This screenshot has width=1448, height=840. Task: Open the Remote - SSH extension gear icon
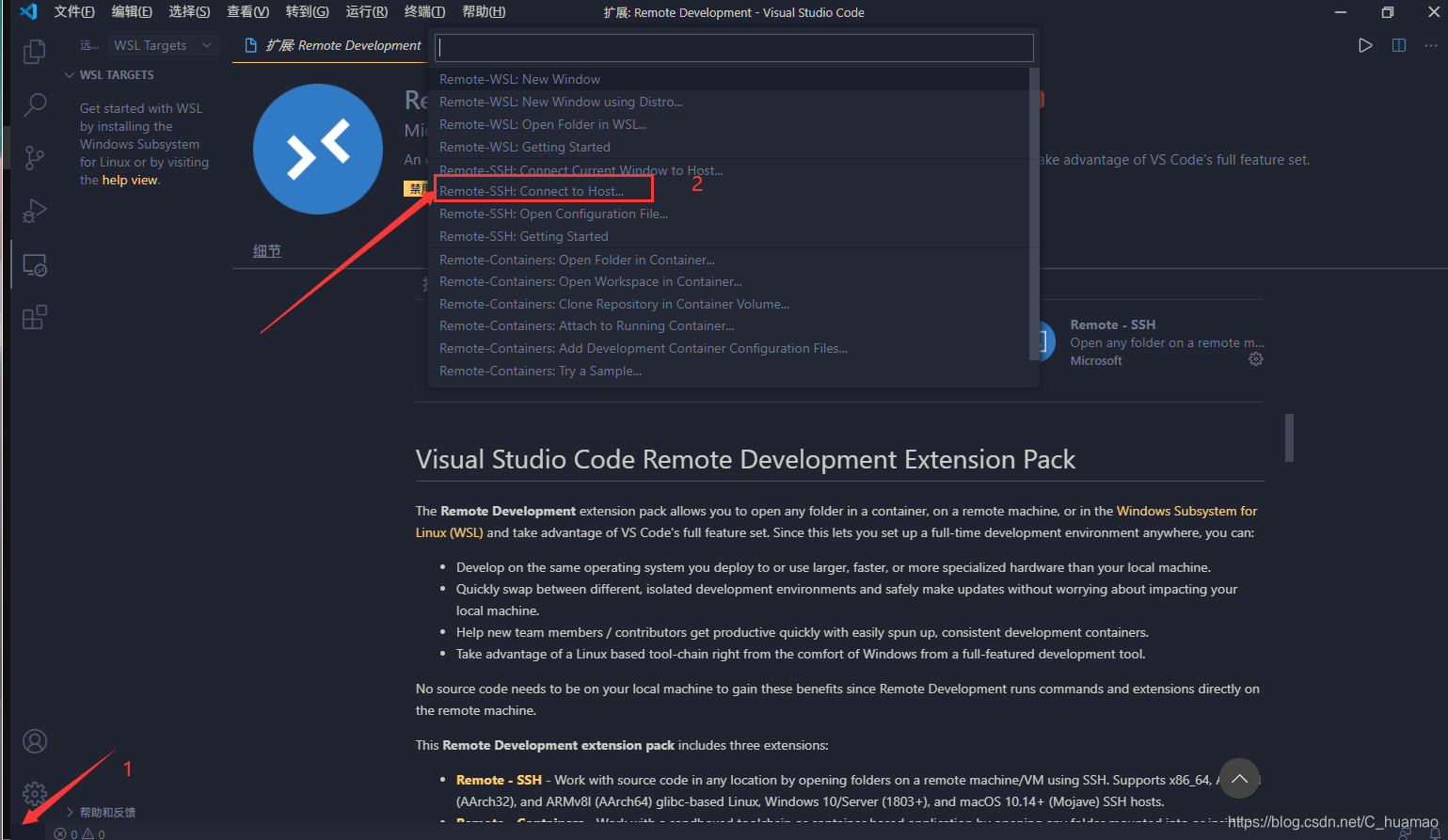[1256, 359]
